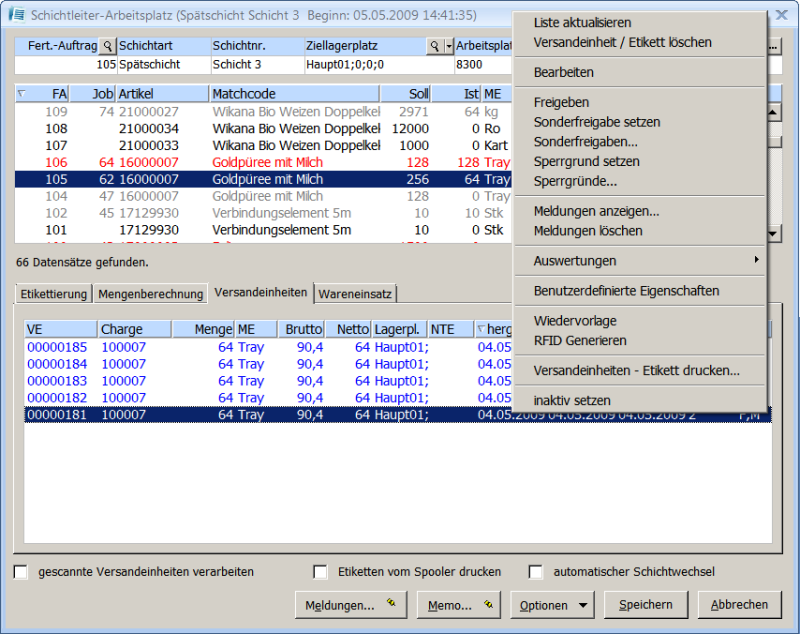This screenshot has width=800, height=634.
Task: Check automatischer Schichtwechsel option
Action: click(536, 572)
